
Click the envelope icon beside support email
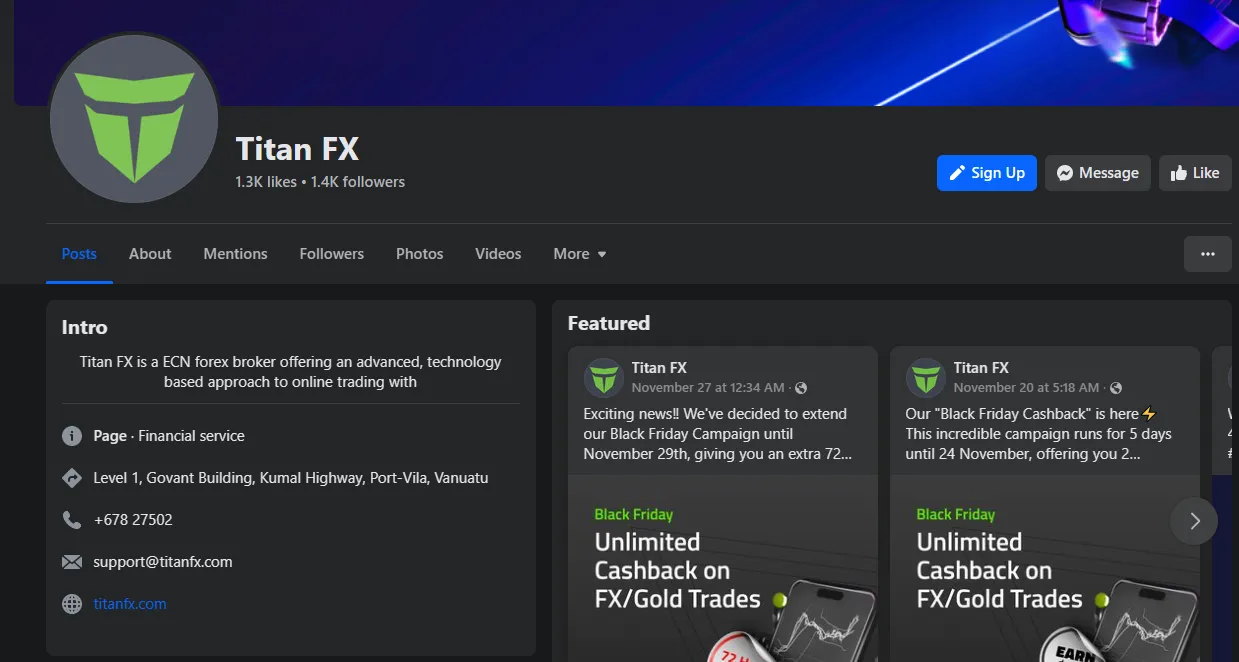coord(72,562)
